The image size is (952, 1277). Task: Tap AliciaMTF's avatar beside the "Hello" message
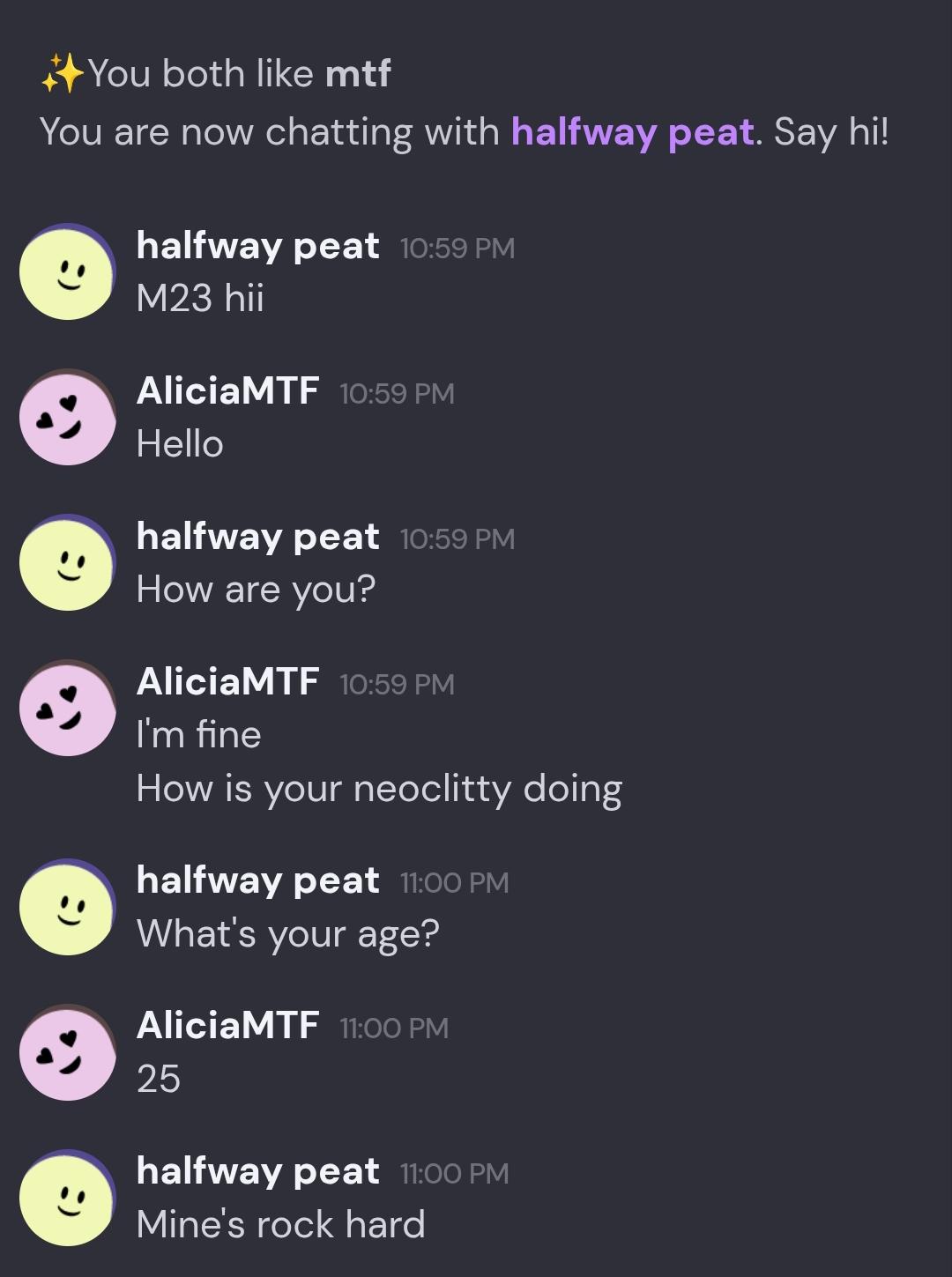tap(68, 417)
